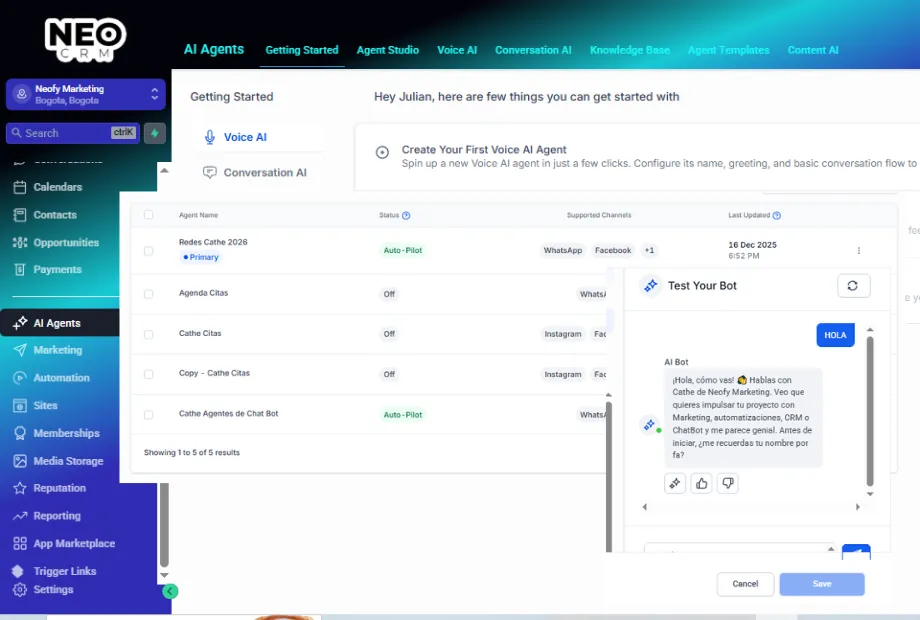Give thumbs down to the bot reply
The width and height of the screenshot is (920, 620).
click(728, 483)
